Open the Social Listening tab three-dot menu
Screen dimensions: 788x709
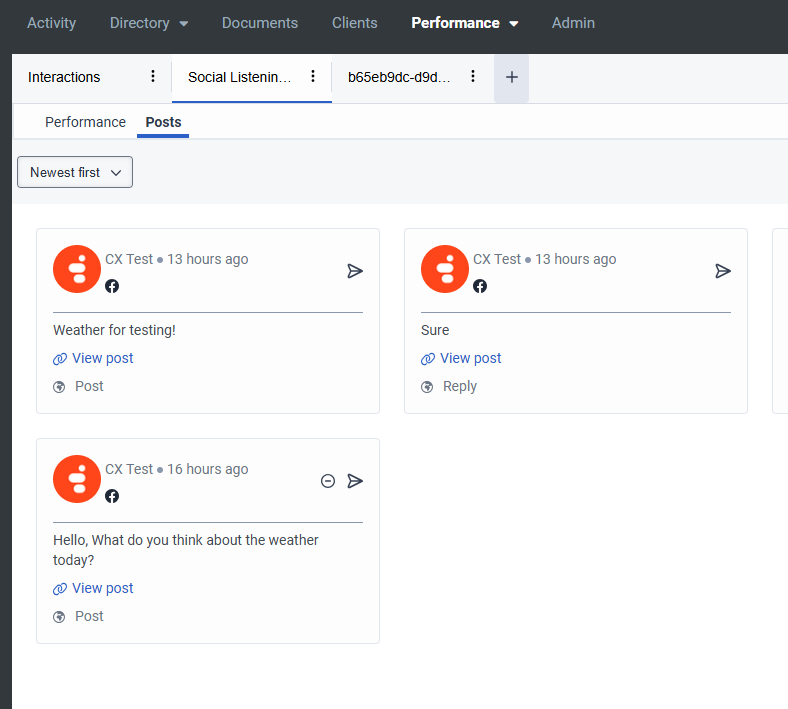(313, 77)
